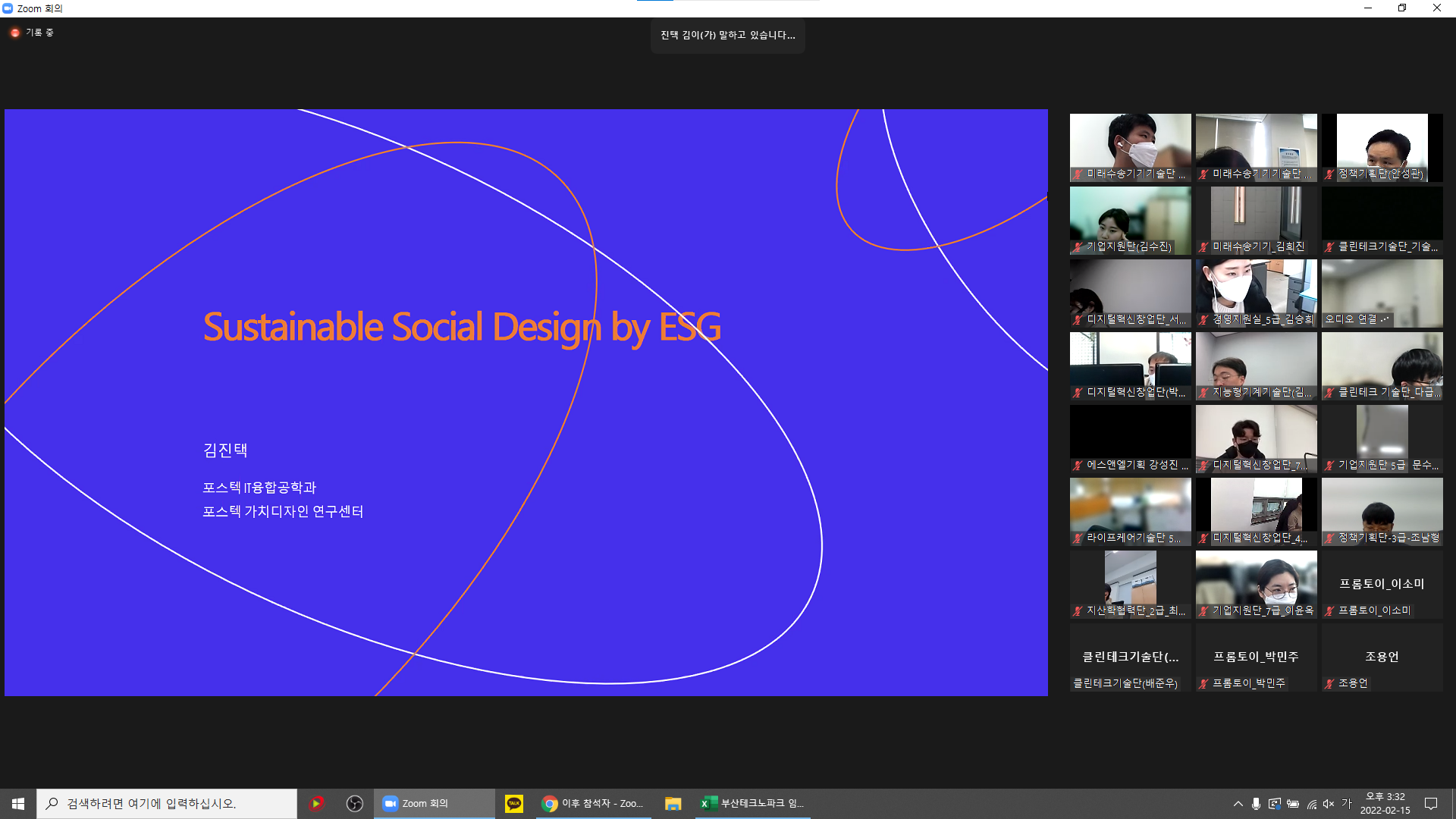1456x819 pixels.
Task: Select the 경영지원실_5급_김승희 video tile
Action: click(x=1256, y=293)
